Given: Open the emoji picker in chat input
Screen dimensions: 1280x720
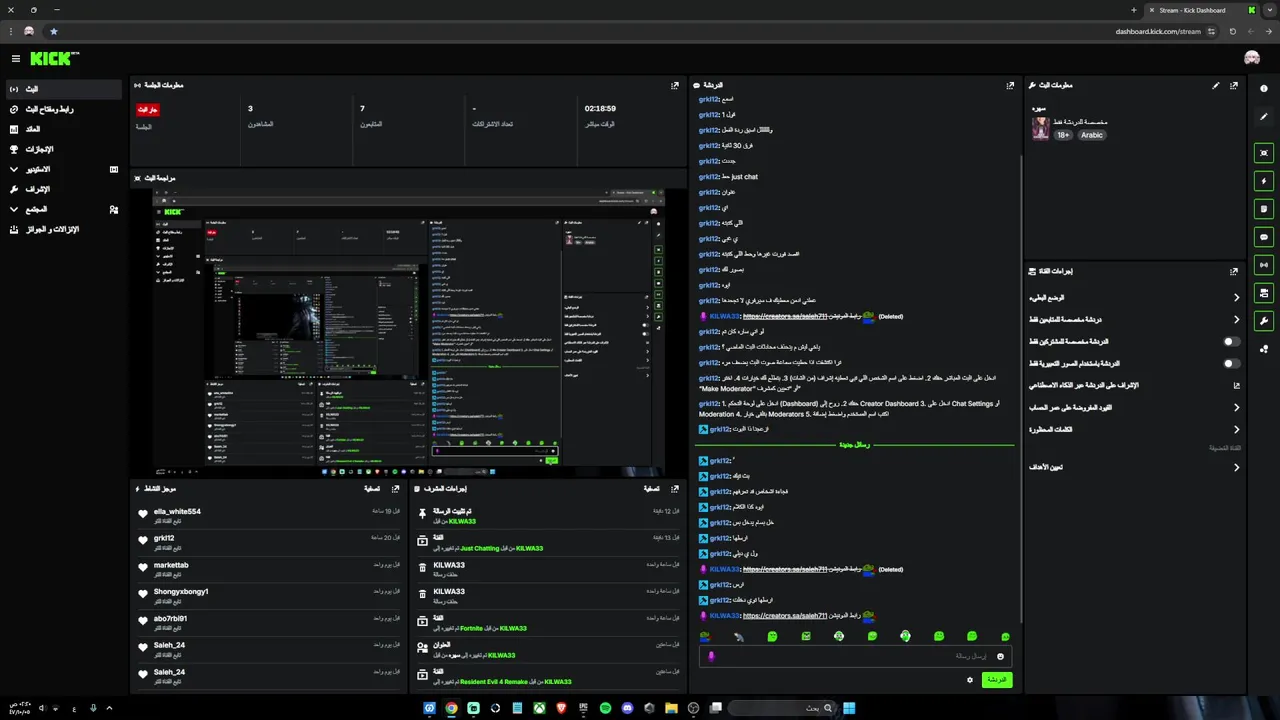Looking at the screenshot, I should point(1000,656).
